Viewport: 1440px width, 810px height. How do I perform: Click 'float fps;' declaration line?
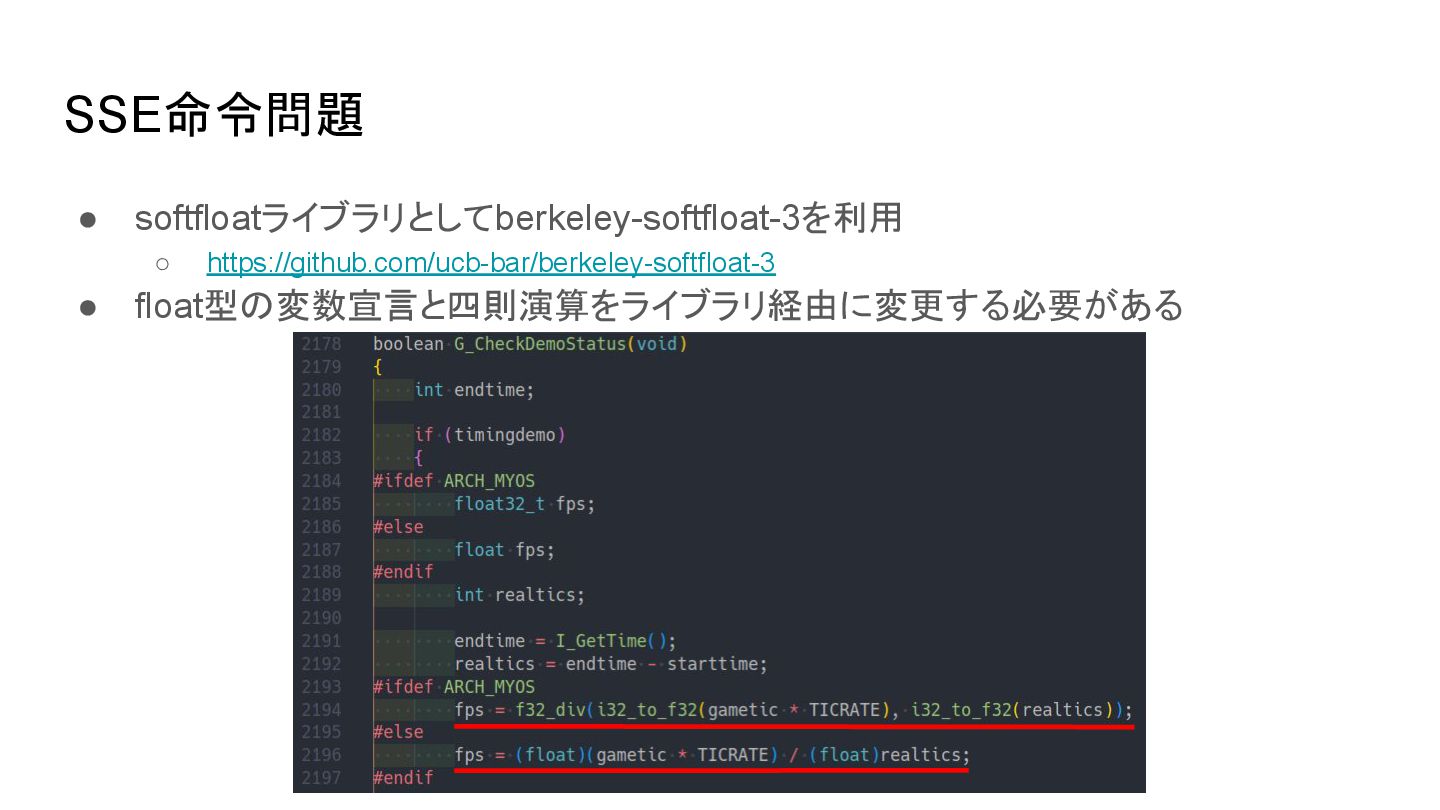pyautogui.click(x=504, y=550)
